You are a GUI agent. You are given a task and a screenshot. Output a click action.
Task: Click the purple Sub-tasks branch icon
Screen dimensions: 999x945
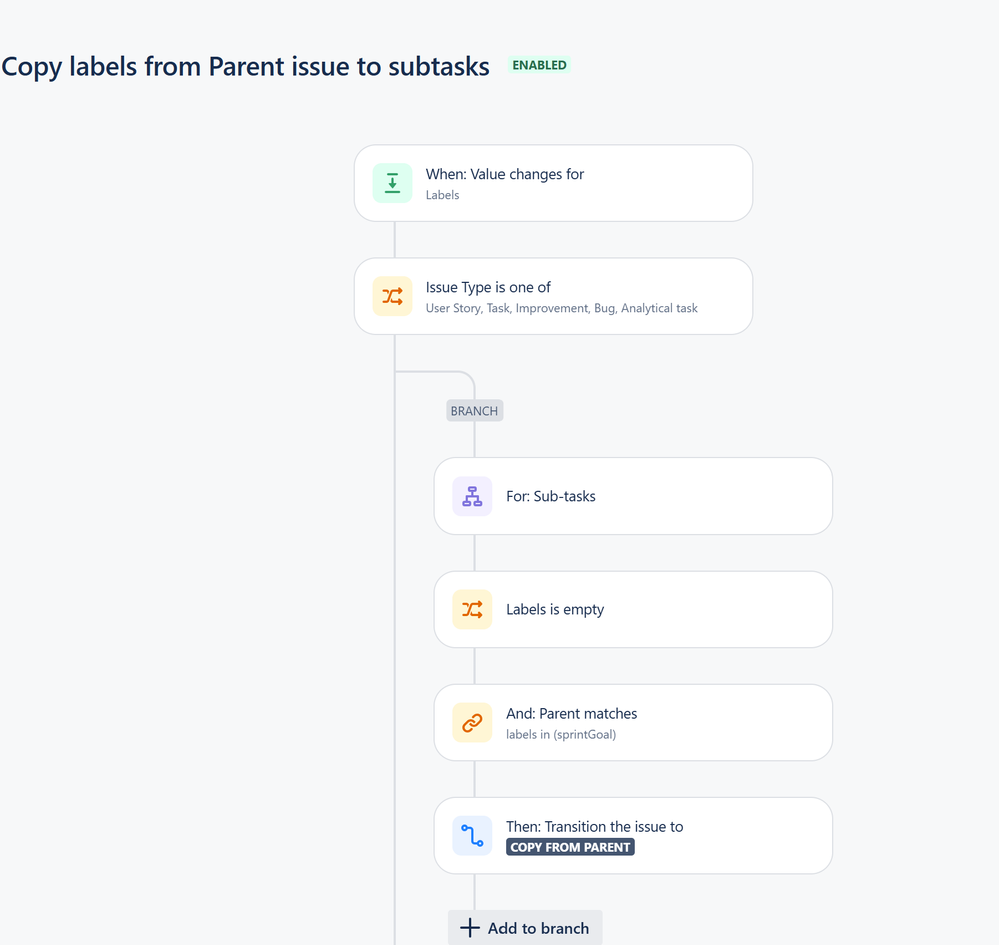(x=472, y=496)
